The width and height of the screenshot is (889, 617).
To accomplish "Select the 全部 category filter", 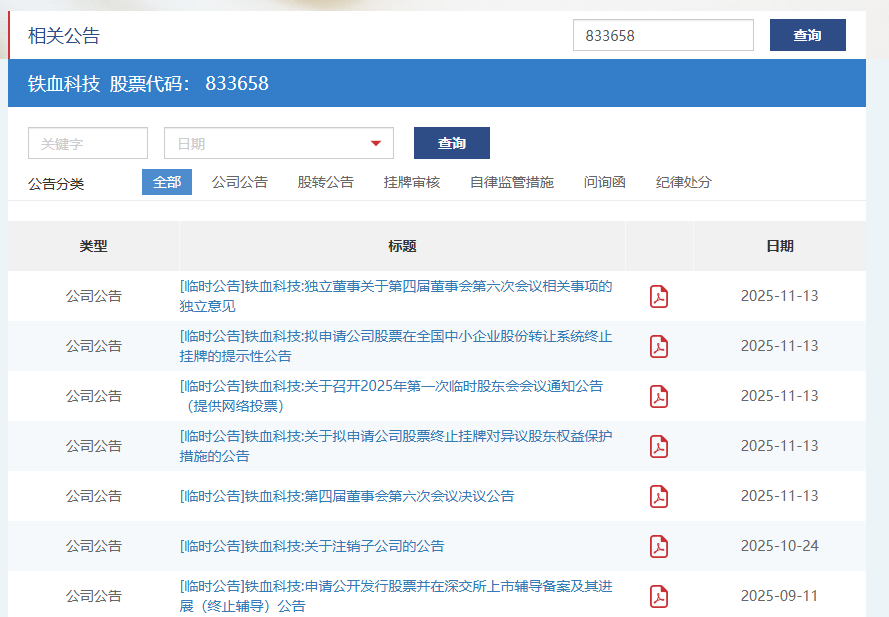I will click(x=167, y=182).
